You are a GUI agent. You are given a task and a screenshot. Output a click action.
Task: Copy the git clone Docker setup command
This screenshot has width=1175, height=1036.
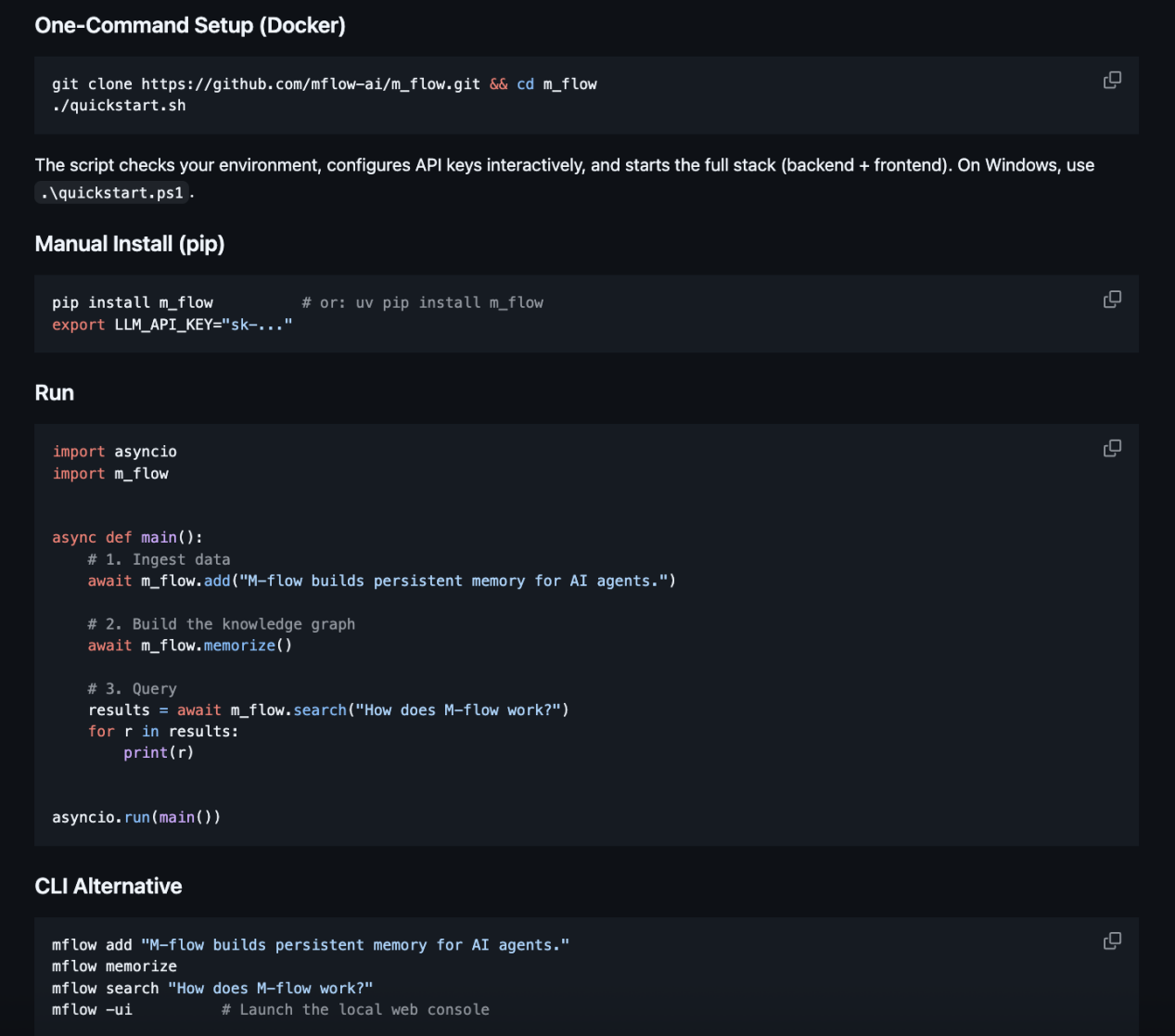(x=1112, y=81)
